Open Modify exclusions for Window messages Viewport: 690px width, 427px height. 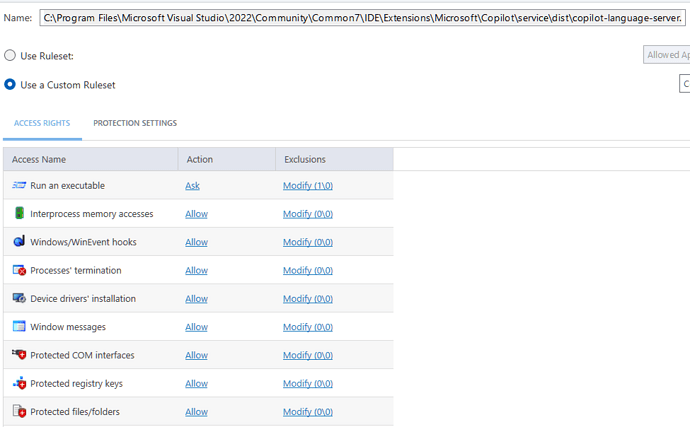click(x=308, y=327)
